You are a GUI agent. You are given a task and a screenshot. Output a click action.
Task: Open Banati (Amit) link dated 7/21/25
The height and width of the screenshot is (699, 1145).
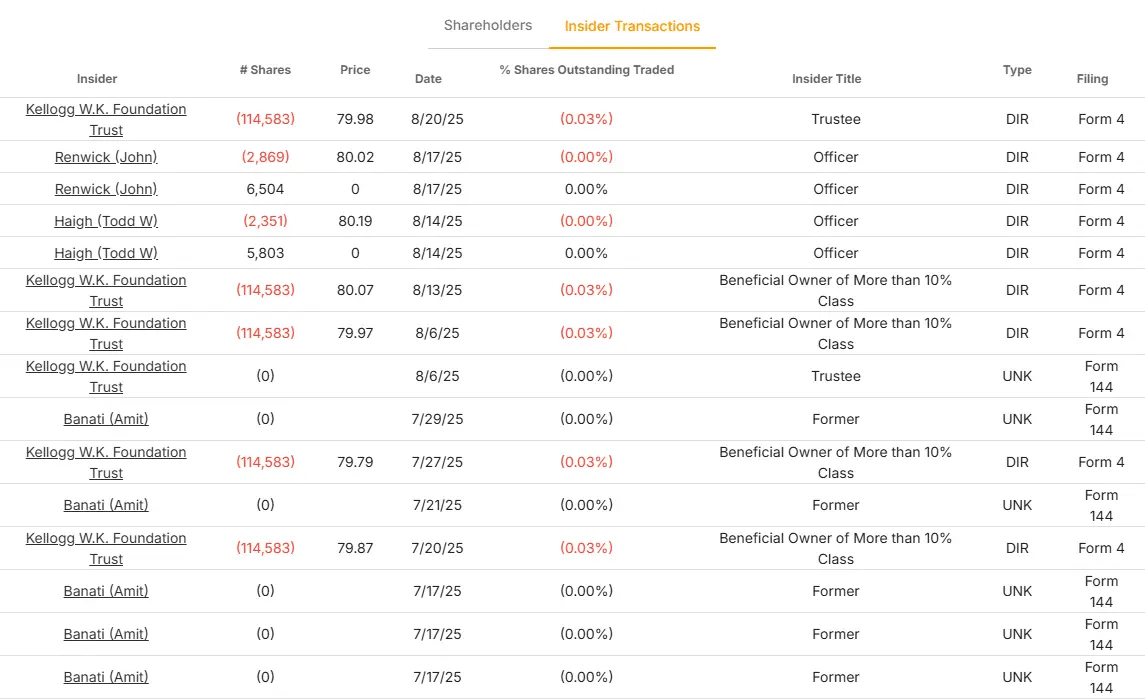pyautogui.click(x=106, y=505)
